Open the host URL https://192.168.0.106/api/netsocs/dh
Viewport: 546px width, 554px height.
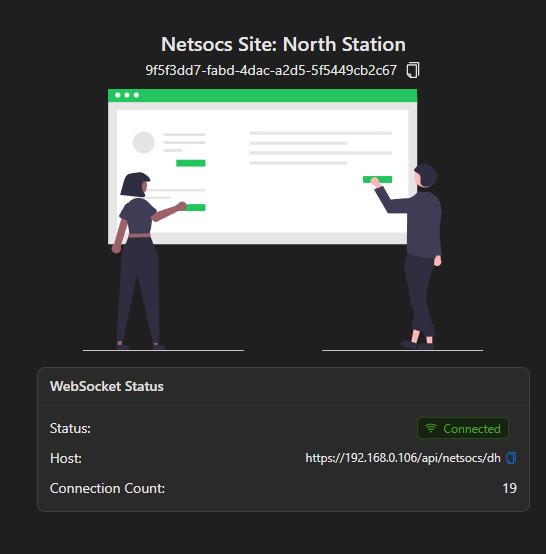point(403,458)
